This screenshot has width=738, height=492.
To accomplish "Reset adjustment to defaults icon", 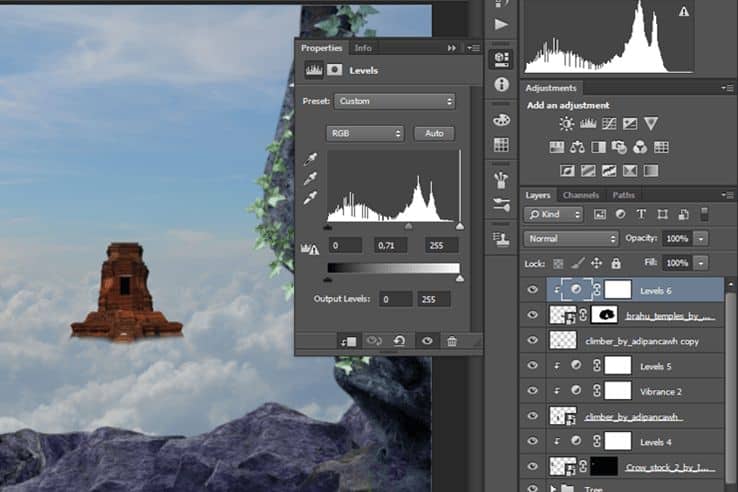I will (x=400, y=340).
